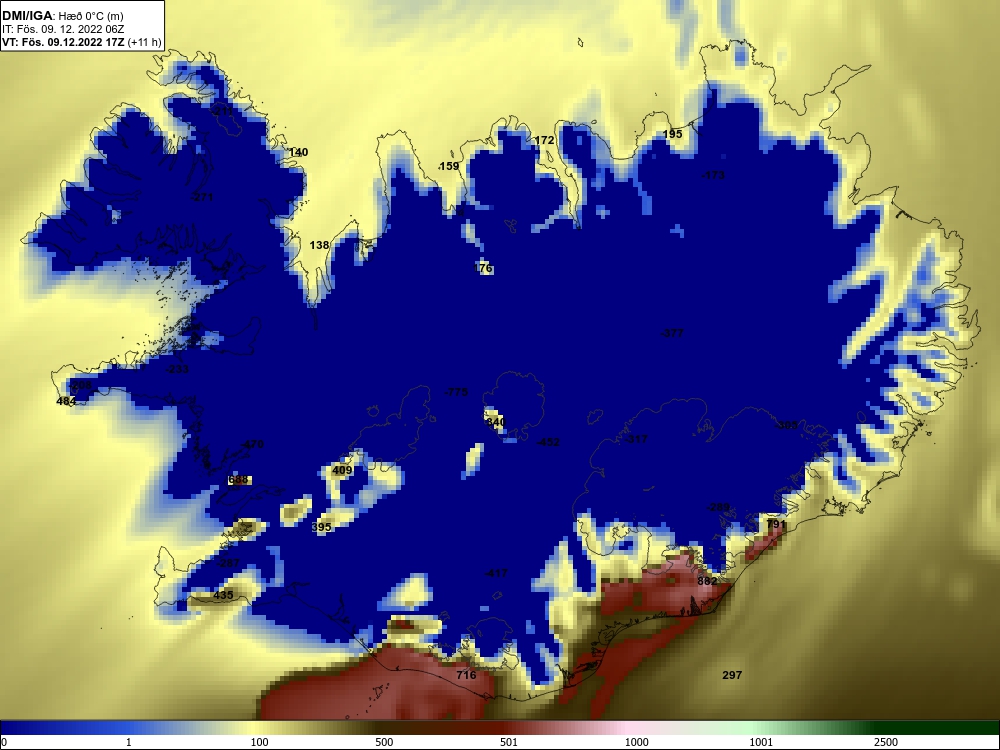Screen dimensions: 1000x750
Task: Click the 'VT: Fös. 09.12.2022 17Z (+11 h)' line
Action: [82, 43]
